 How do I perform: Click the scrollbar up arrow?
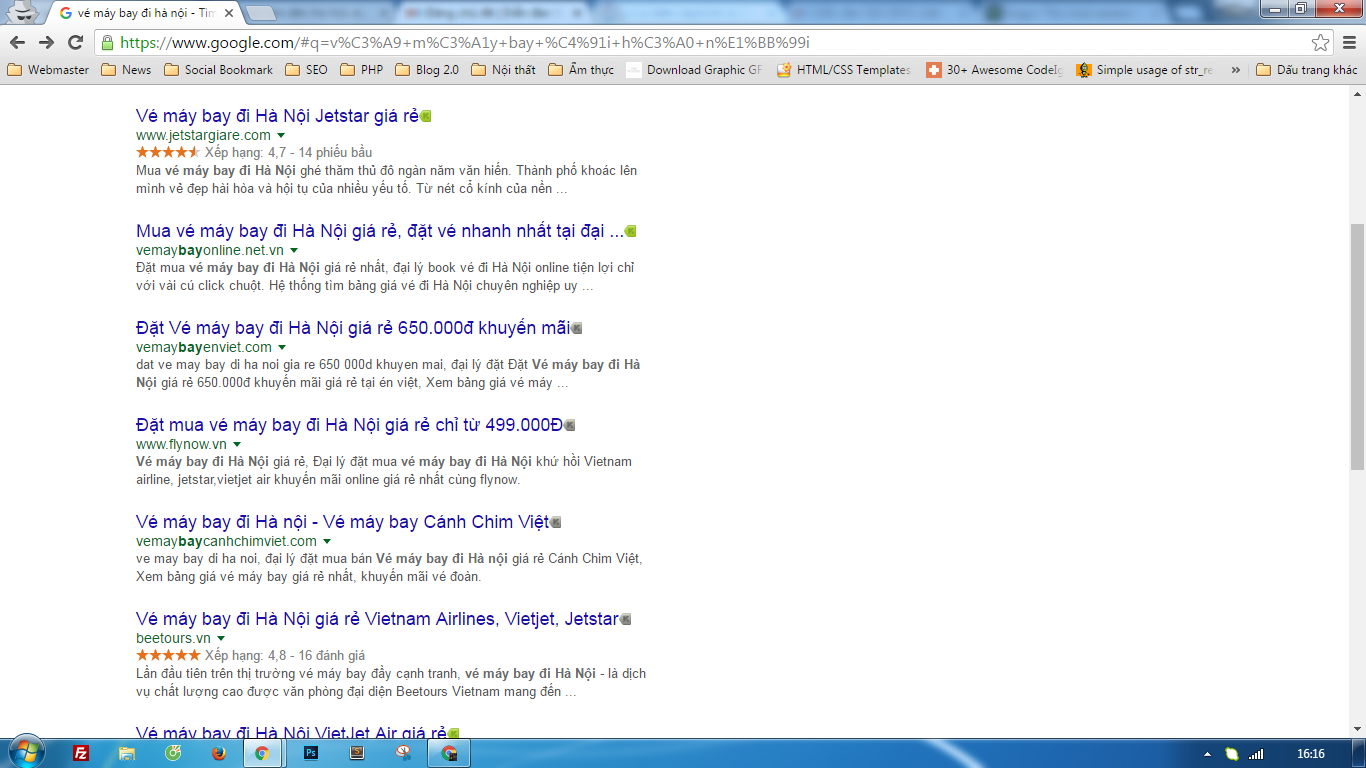[x=1357, y=94]
